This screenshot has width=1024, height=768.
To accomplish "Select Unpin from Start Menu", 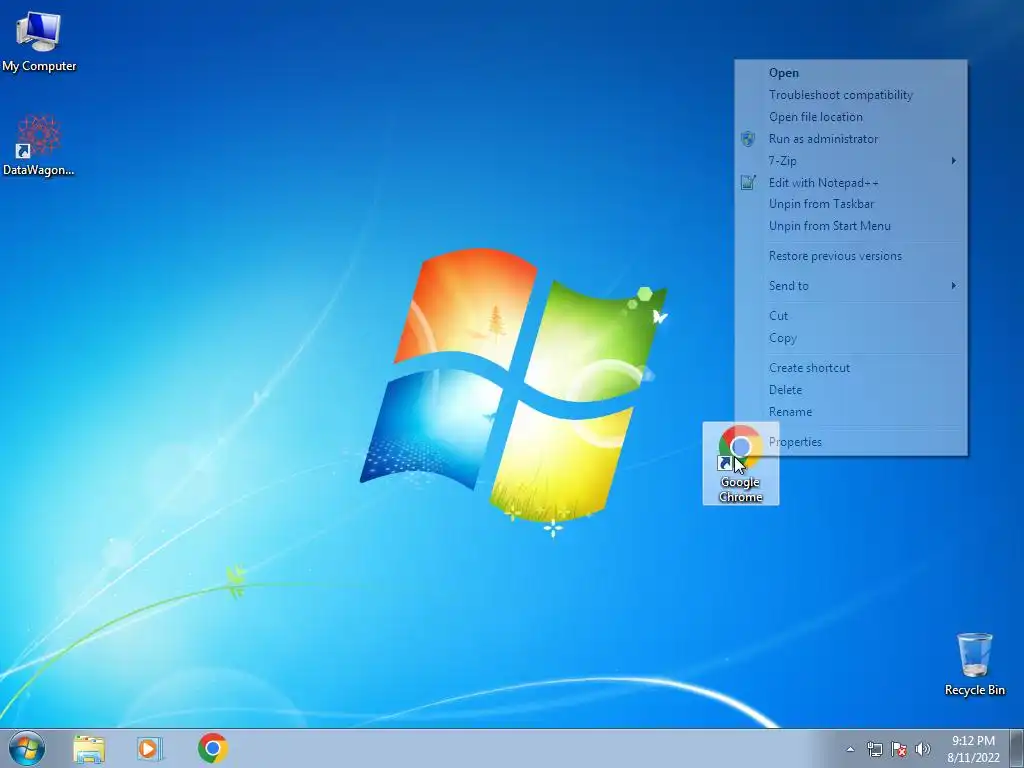I will 851,226.
